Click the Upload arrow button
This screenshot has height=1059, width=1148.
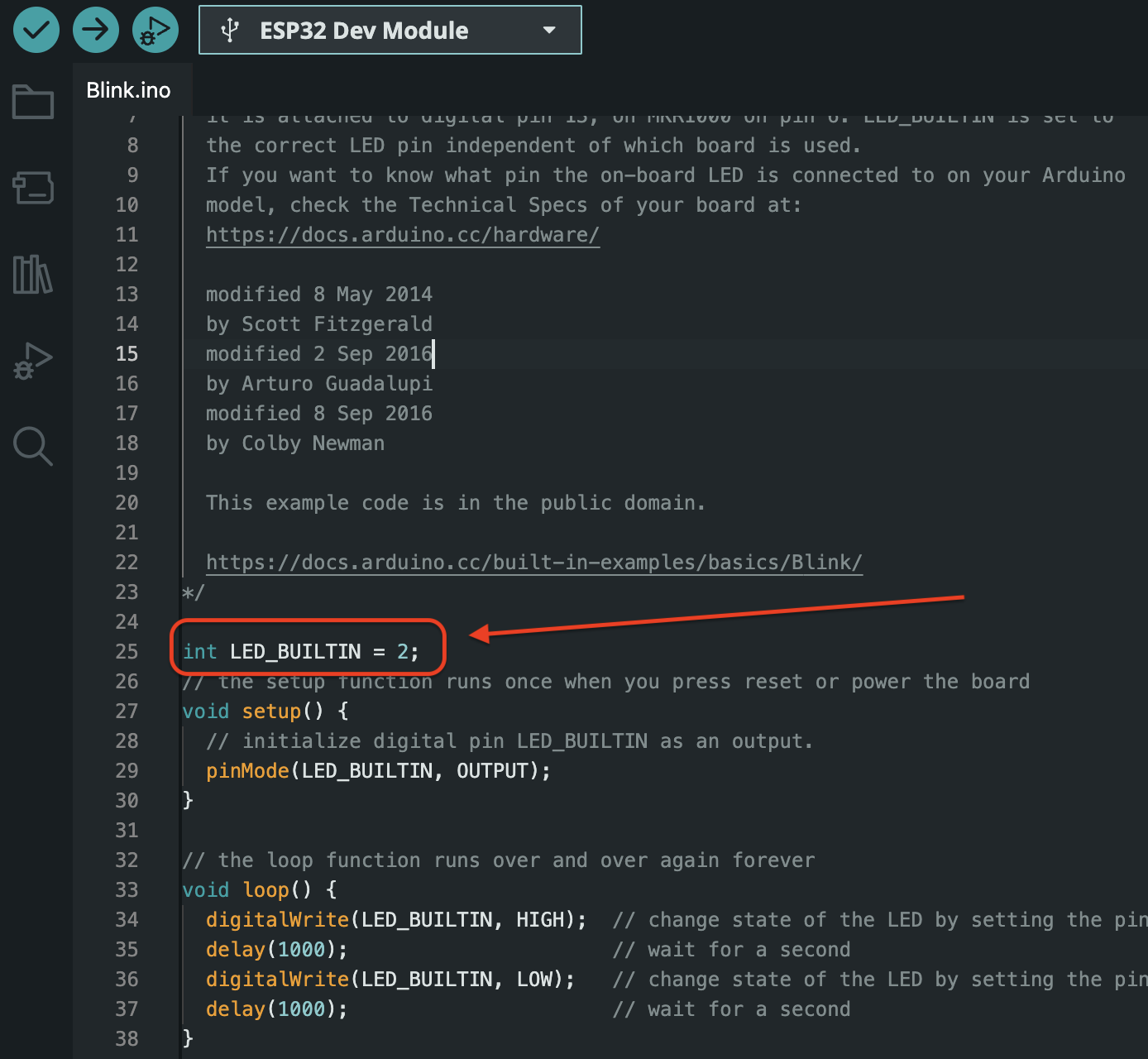click(x=96, y=30)
